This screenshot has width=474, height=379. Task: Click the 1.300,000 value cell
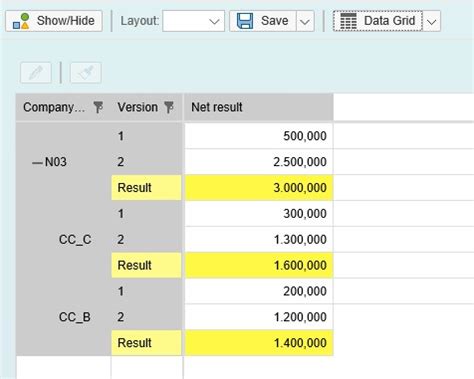pos(259,239)
